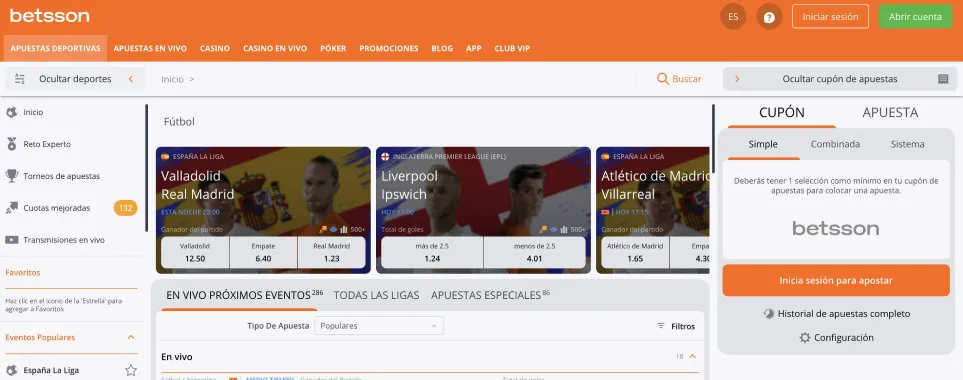Image resolution: width=963 pixels, height=380 pixels.
Task: Click the Reto Experto medal icon
Action: (11, 144)
